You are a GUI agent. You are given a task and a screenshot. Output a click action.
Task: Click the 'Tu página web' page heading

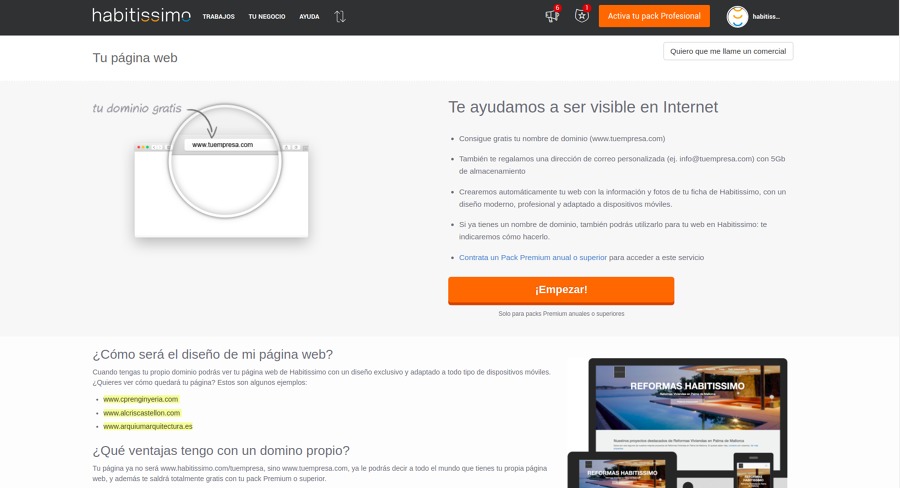[x=135, y=58]
